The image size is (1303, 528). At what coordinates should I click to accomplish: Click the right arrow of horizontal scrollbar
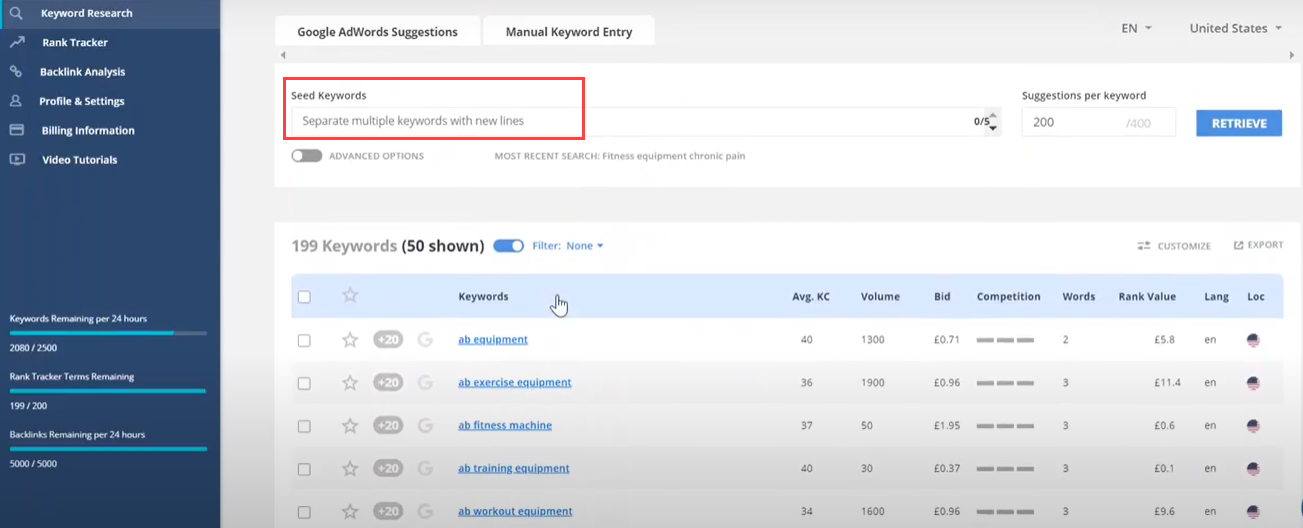click(1293, 55)
